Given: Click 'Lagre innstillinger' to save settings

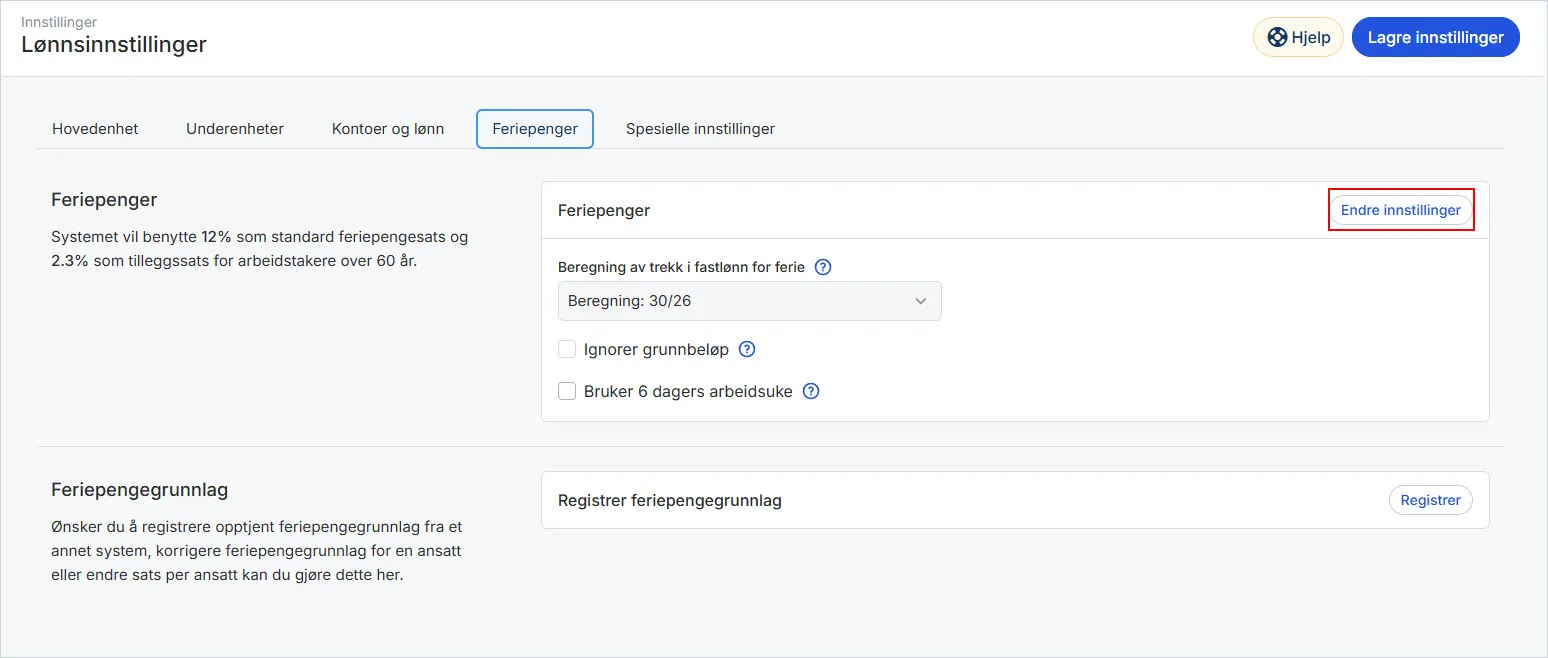Looking at the screenshot, I should pyautogui.click(x=1435, y=36).
